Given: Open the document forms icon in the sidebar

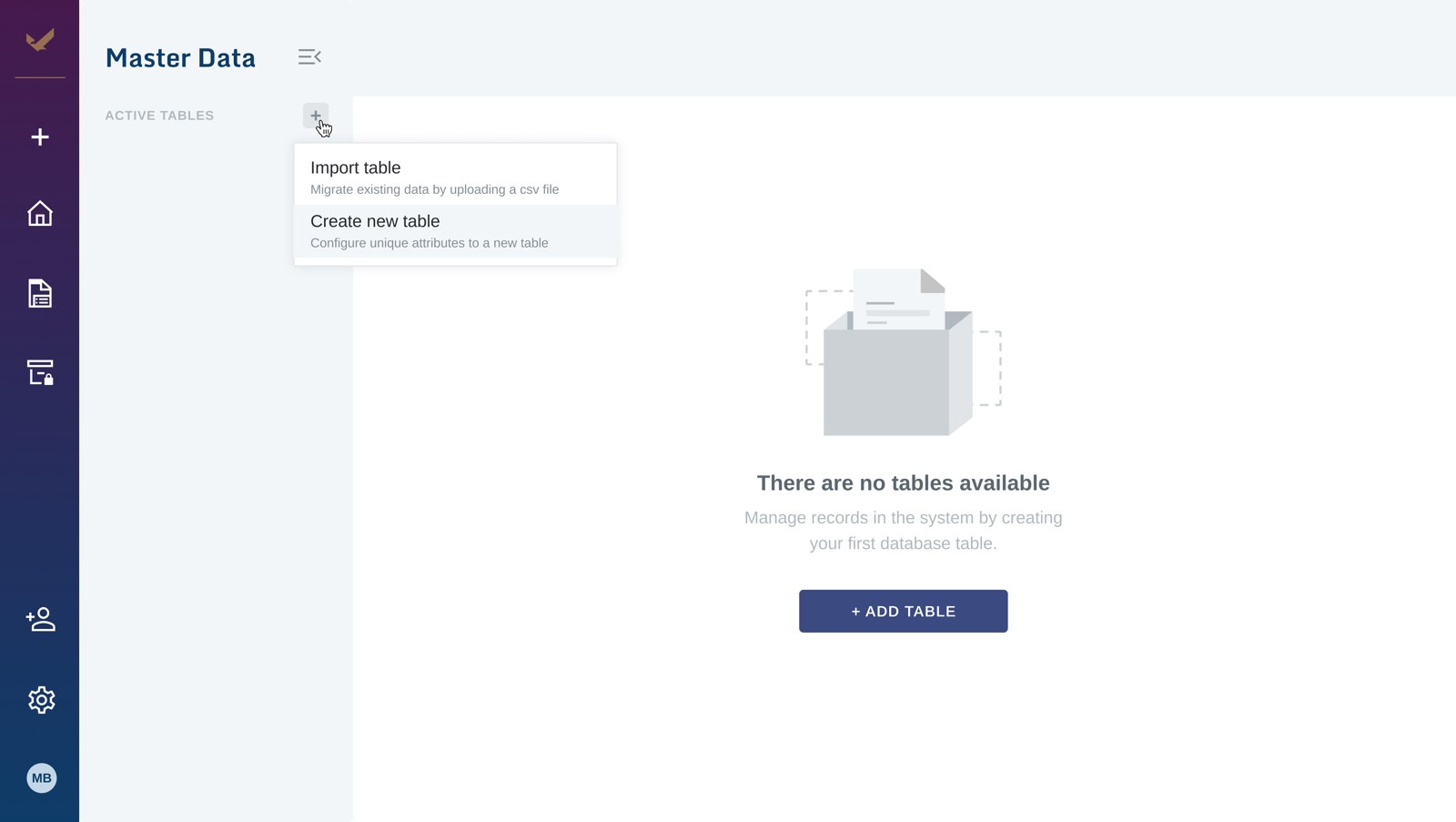Looking at the screenshot, I should [40, 293].
